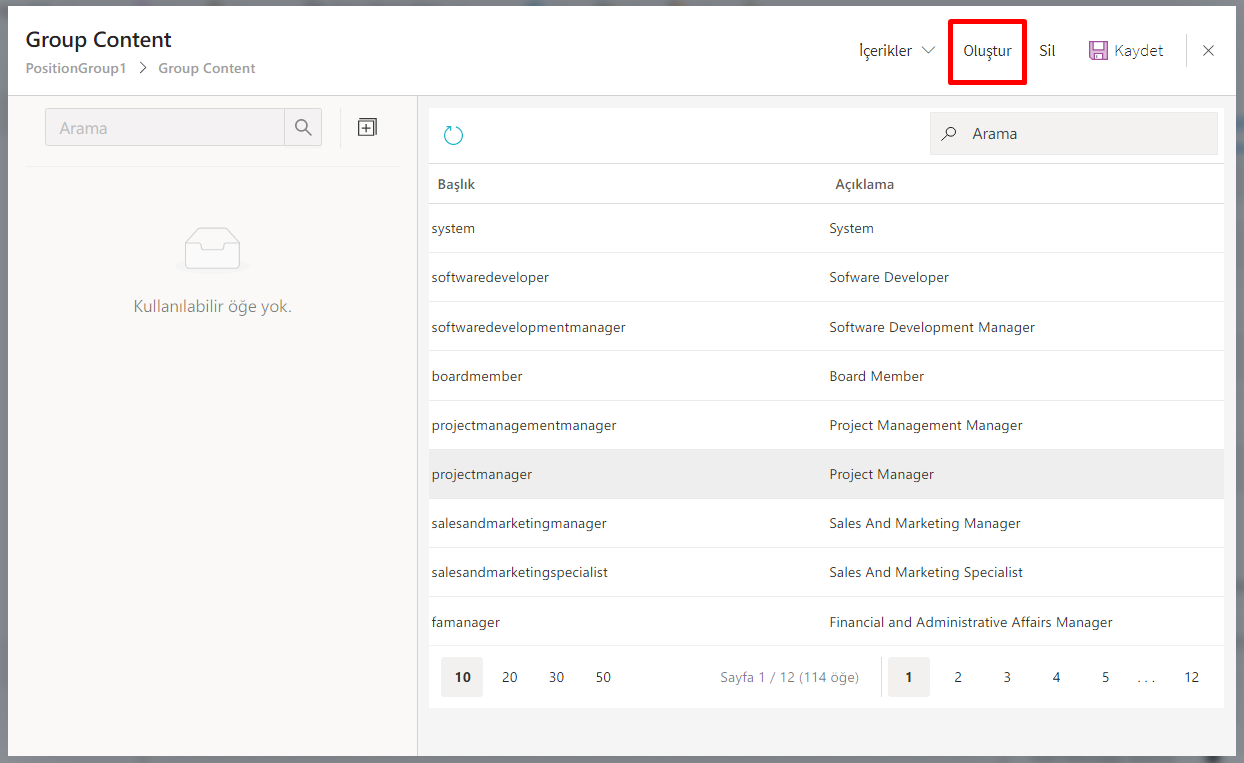Click the left panel Arama search field
Viewport: 1244px width, 763px height.
(165, 128)
